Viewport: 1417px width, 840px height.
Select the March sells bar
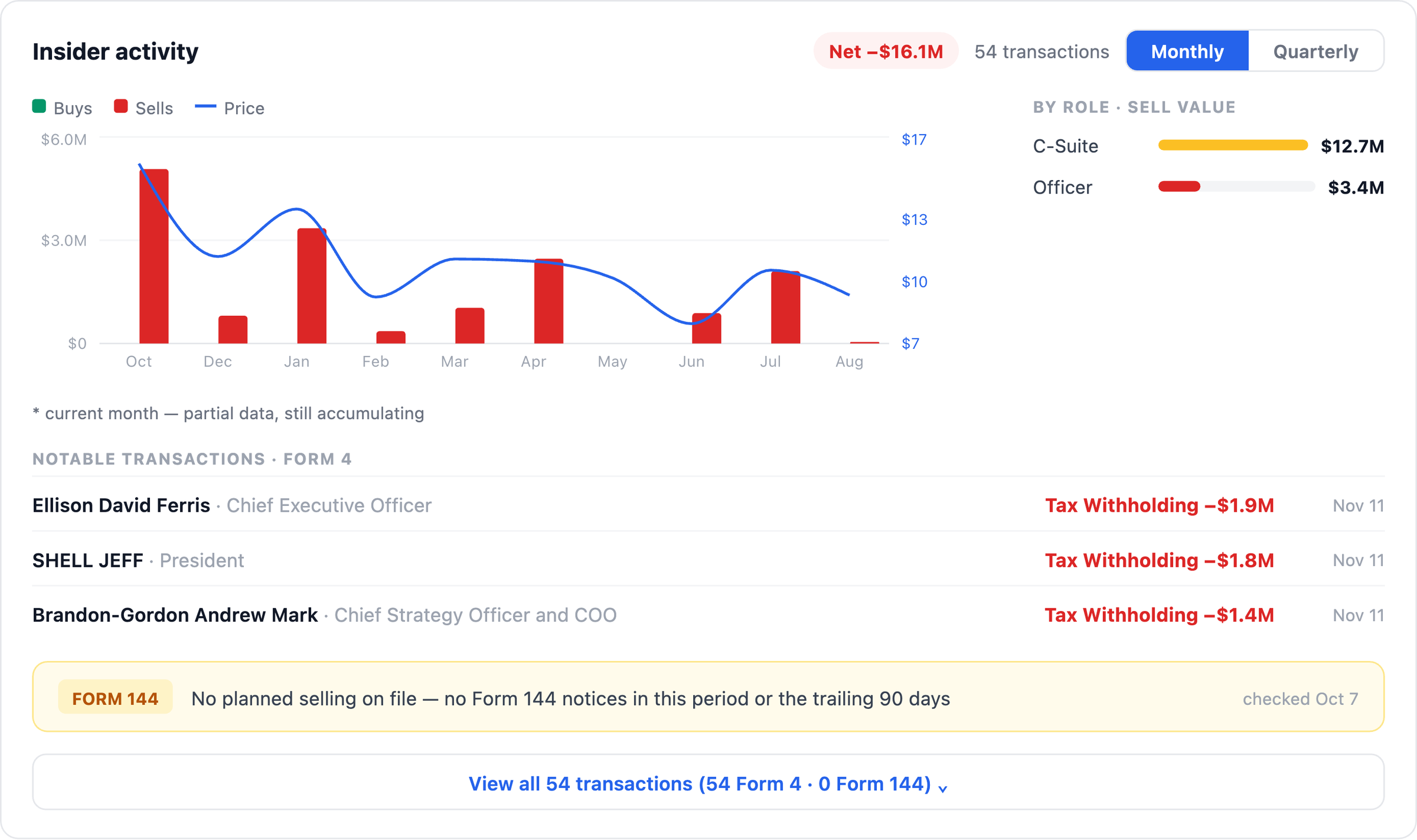pyautogui.click(x=469, y=326)
